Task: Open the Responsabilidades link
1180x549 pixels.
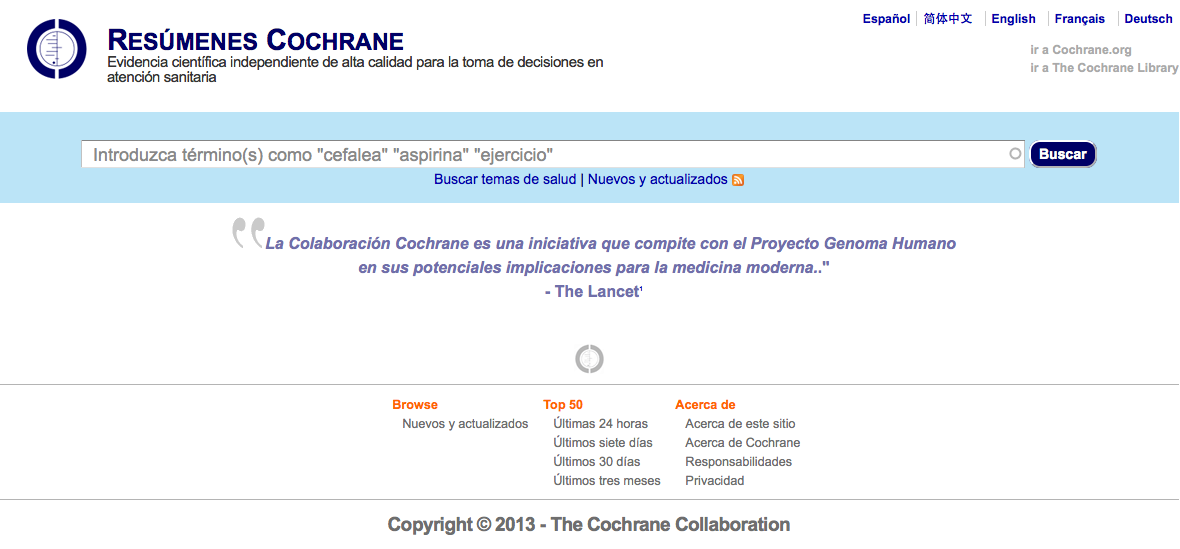Action: tap(738, 461)
